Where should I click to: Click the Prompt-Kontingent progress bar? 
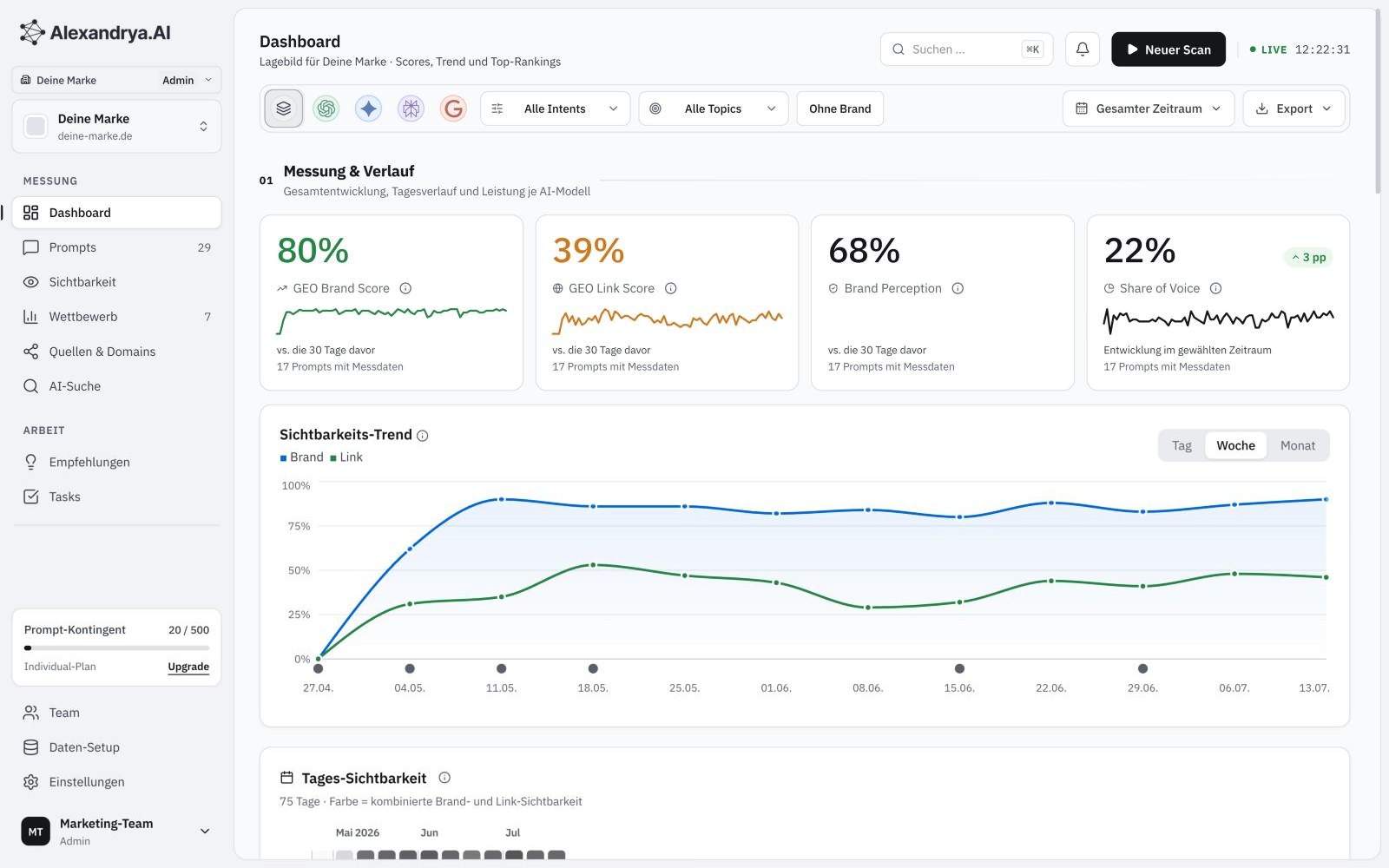[116, 648]
